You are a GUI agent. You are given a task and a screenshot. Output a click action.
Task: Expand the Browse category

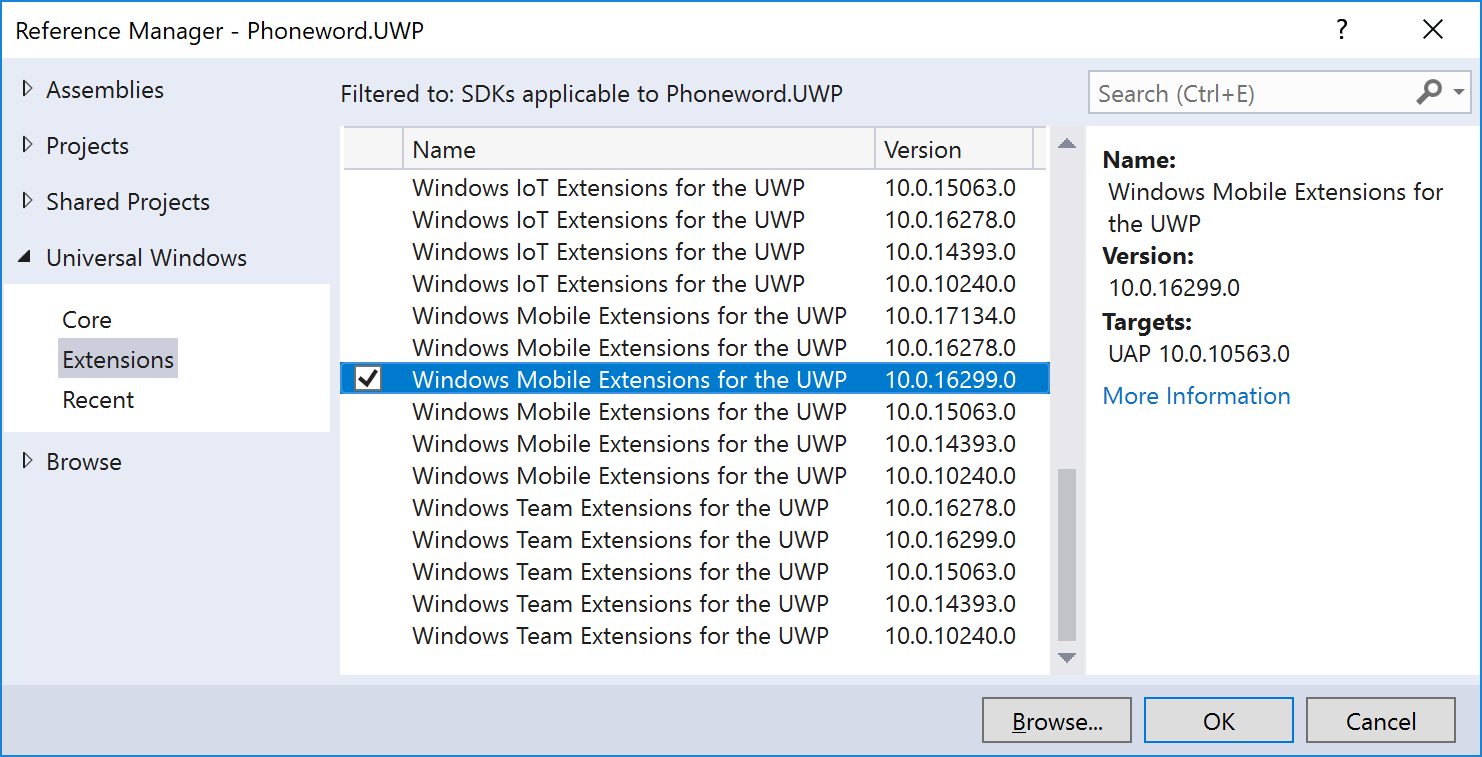[x=27, y=461]
